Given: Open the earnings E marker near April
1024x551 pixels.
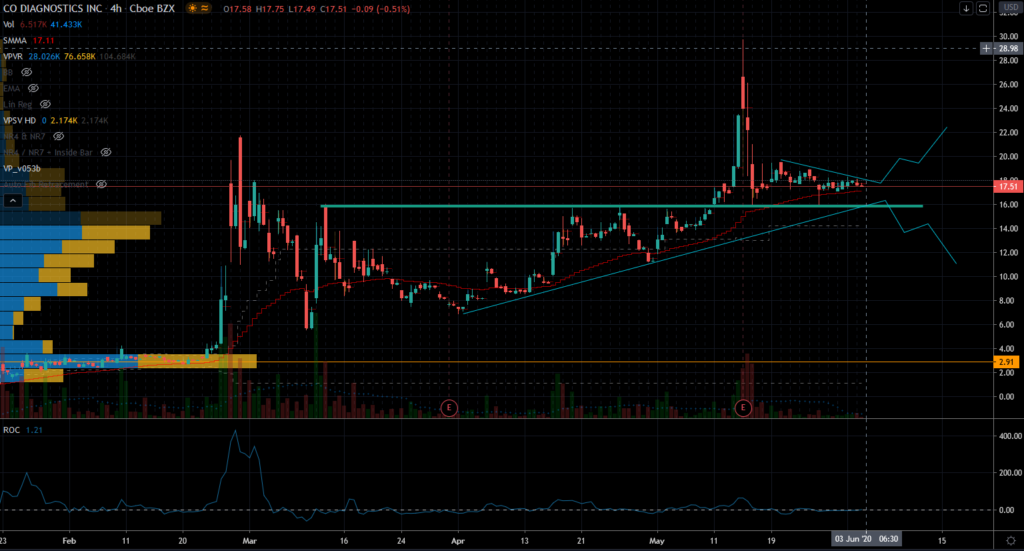Looking at the screenshot, I should pyautogui.click(x=449, y=408).
